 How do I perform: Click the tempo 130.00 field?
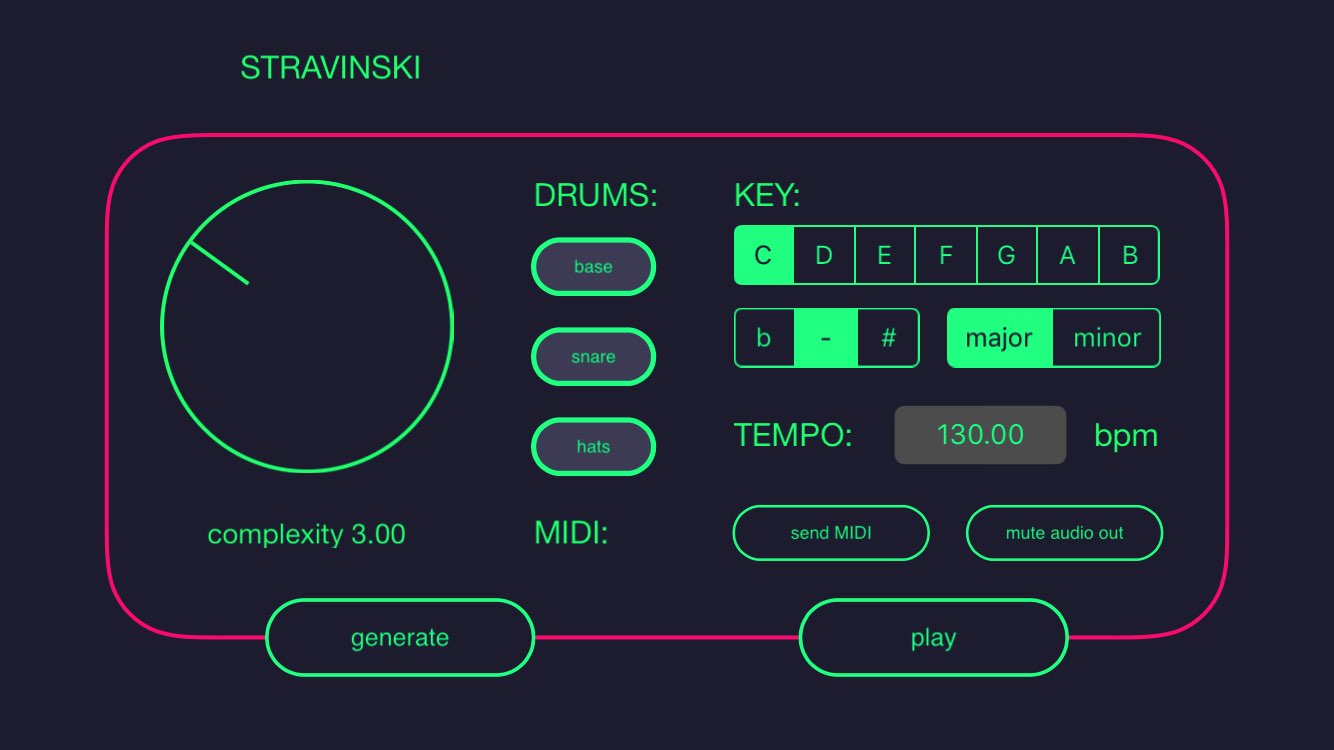click(x=980, y=435)
